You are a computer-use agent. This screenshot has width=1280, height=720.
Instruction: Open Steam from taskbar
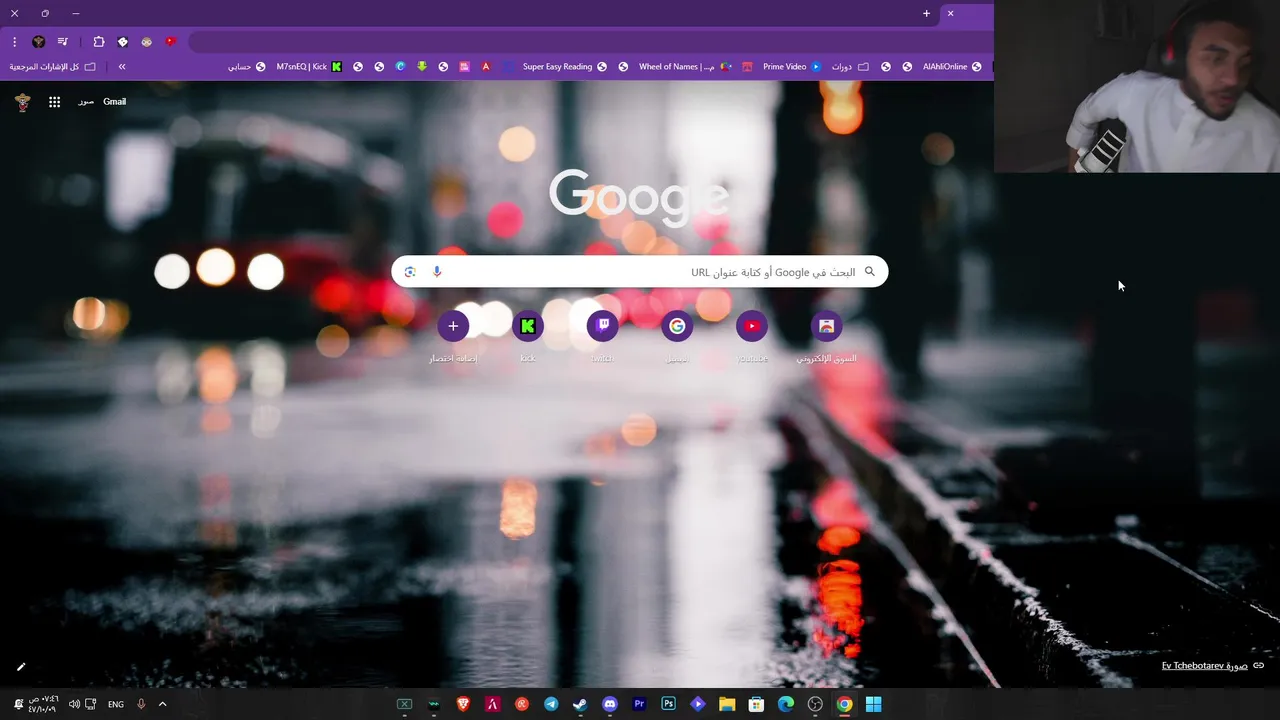coord(580,704)
